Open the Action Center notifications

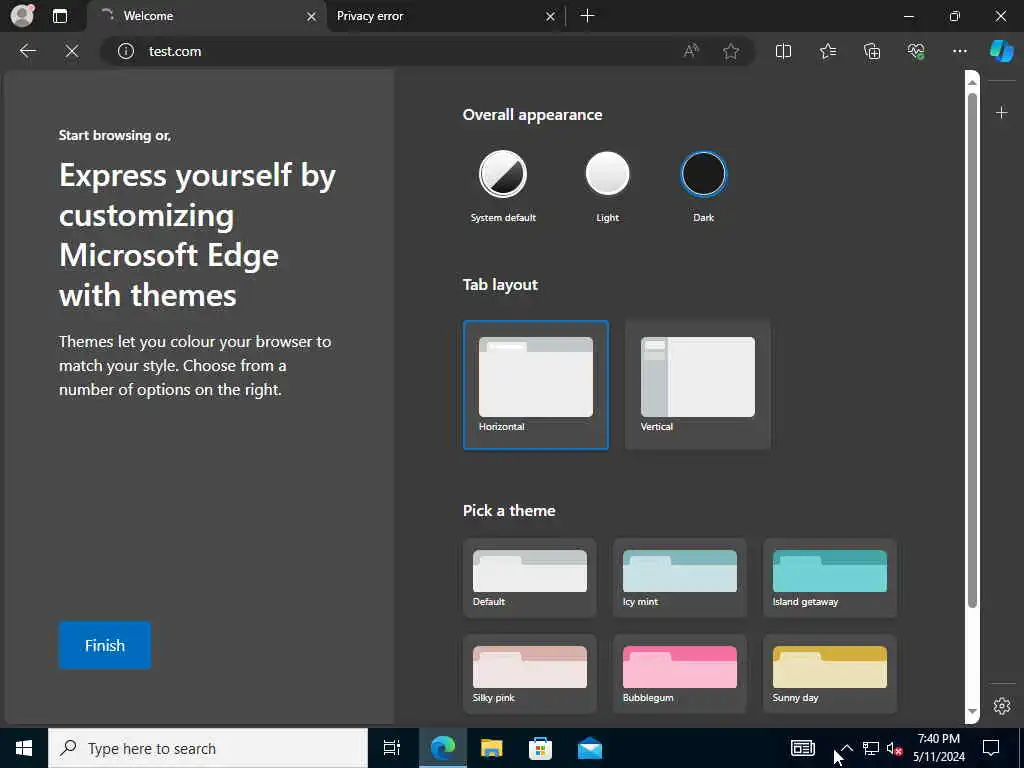[x=991, y=748]
